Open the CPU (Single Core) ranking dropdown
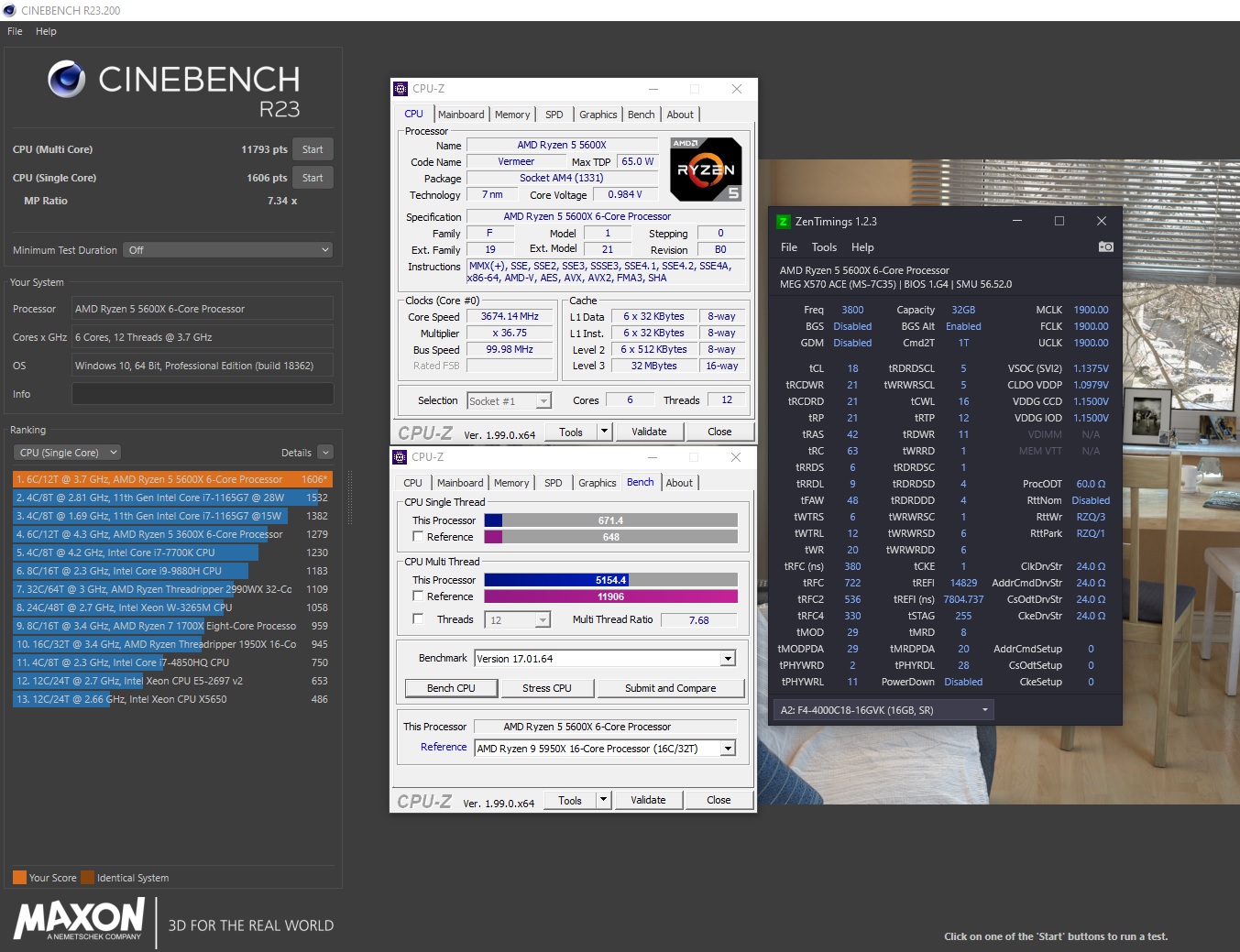This screenshot has width=1240, height=952. pos(67,453)
